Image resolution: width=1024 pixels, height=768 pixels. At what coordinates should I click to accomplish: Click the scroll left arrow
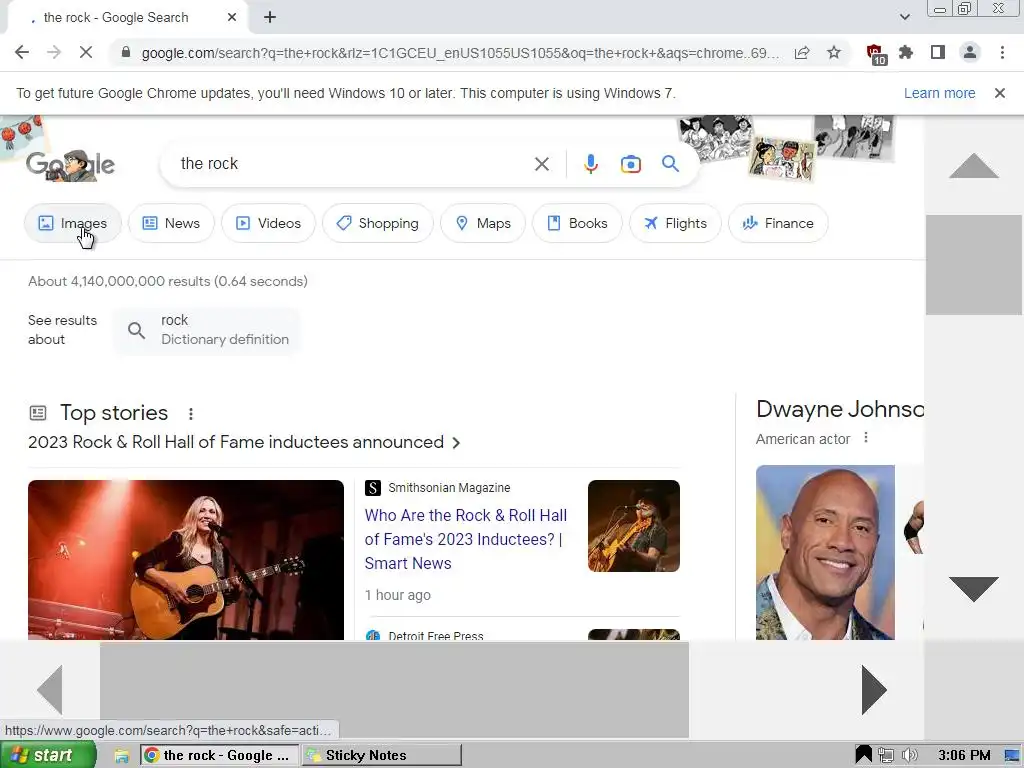point(50,690)
